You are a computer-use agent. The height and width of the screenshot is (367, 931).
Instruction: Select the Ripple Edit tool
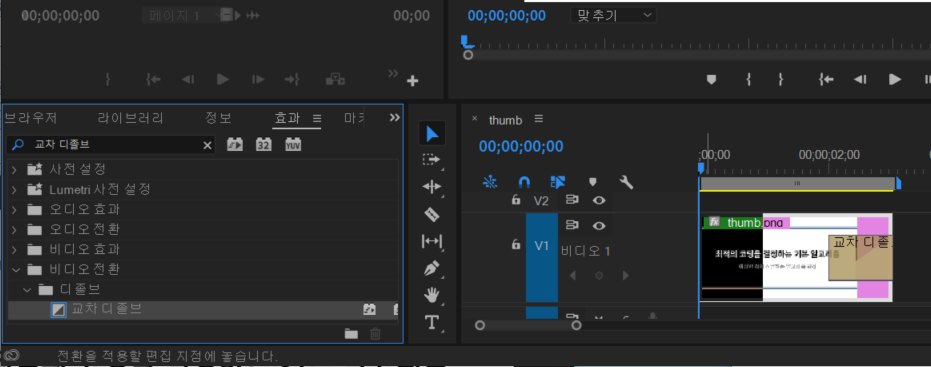point(432,187)
